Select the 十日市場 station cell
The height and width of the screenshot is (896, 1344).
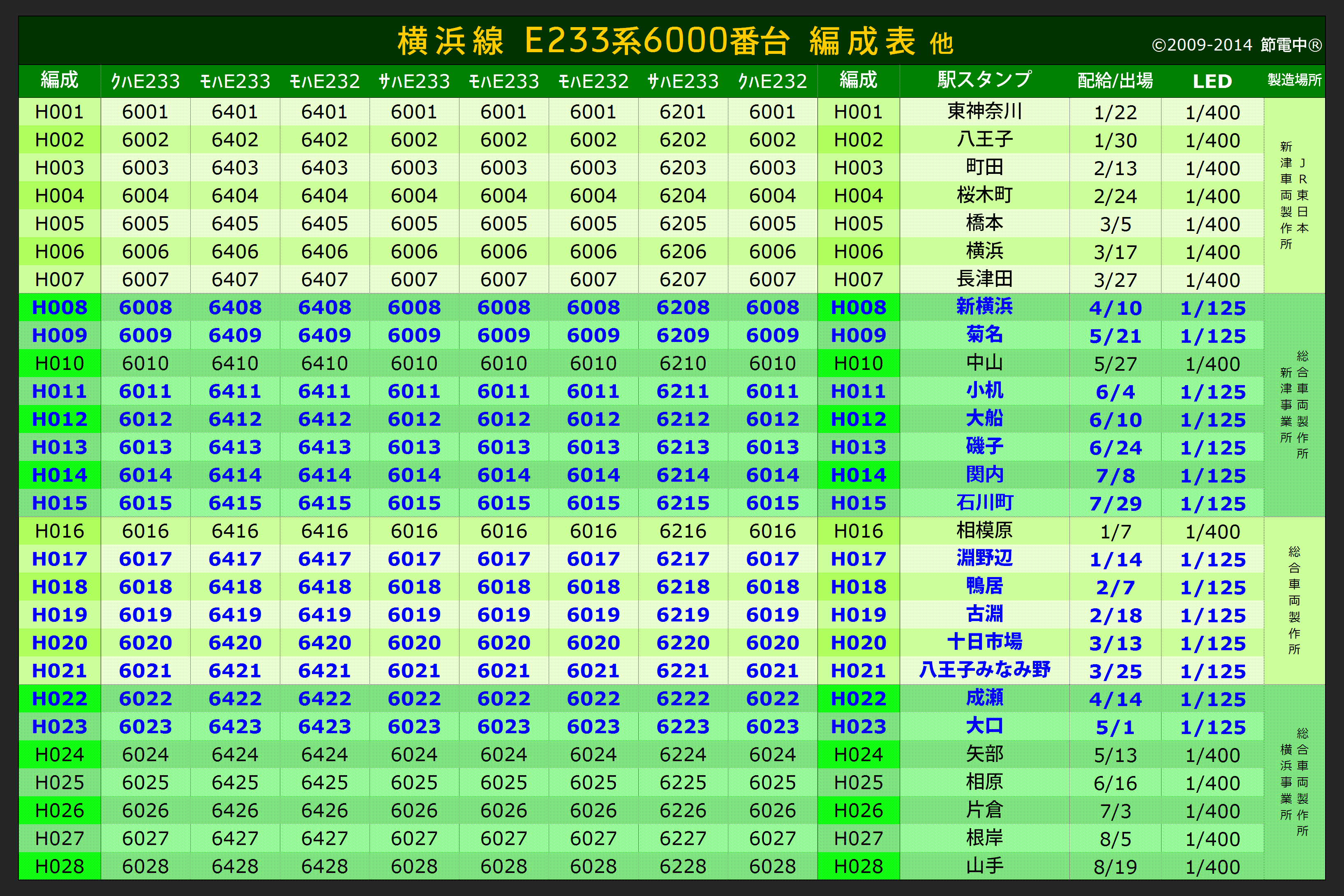(984, 642)
